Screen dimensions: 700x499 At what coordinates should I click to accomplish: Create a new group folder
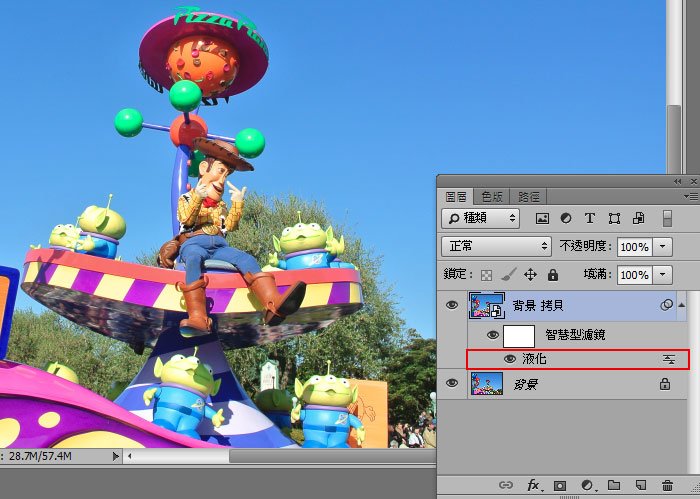[x=614, y=485]
